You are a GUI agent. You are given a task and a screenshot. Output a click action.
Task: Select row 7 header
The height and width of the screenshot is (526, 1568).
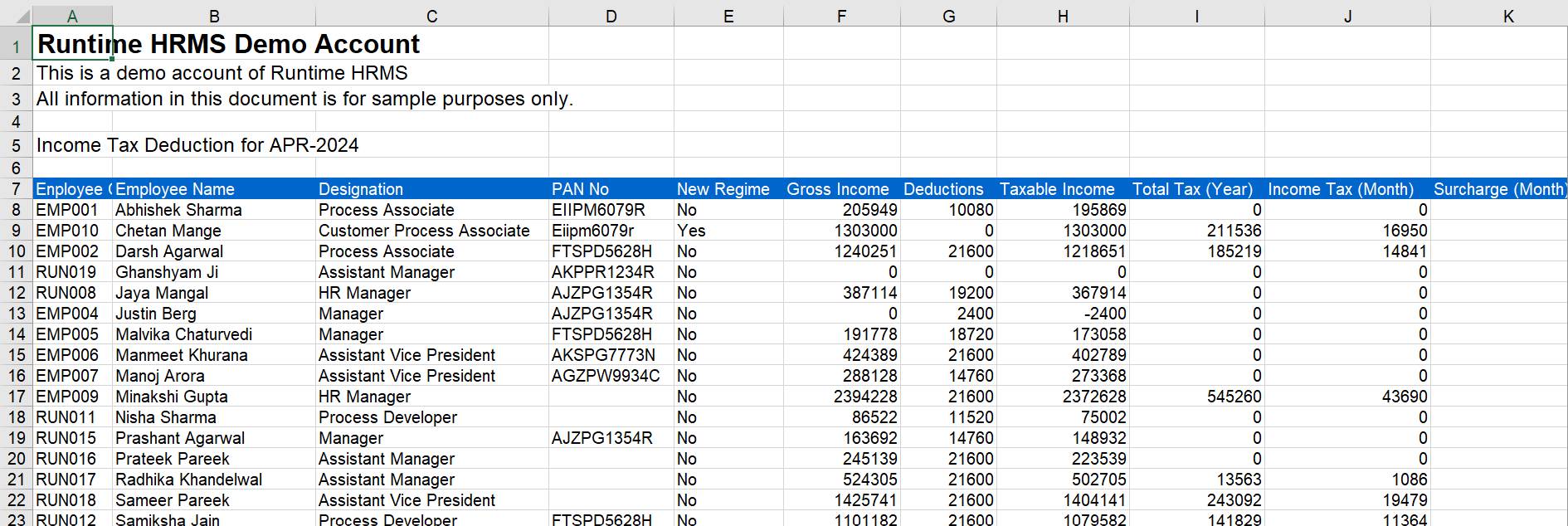[17, 189]
